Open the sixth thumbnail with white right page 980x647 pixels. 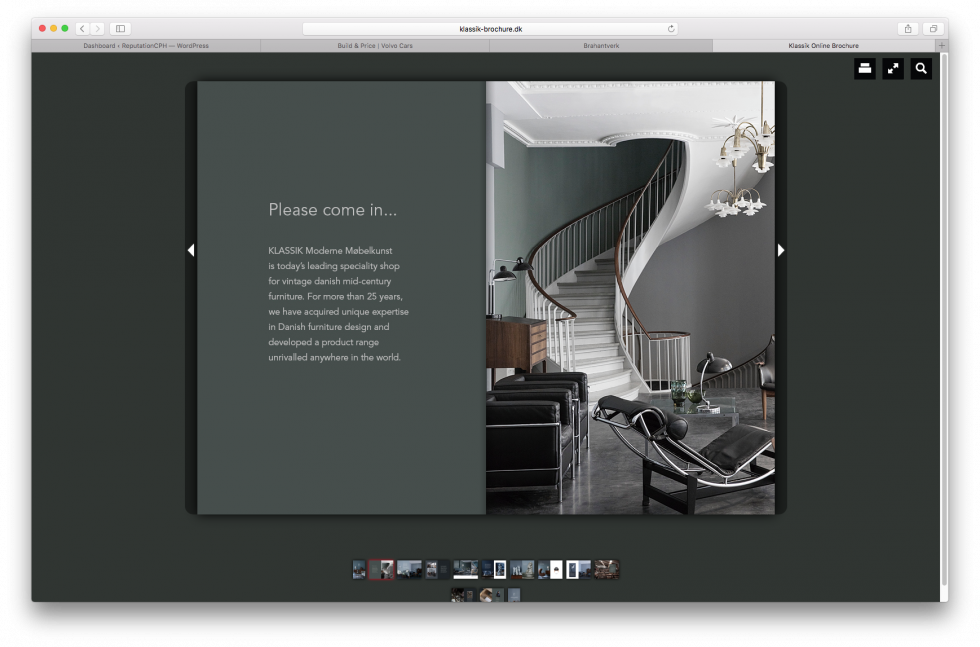click(x=494, y=569)
